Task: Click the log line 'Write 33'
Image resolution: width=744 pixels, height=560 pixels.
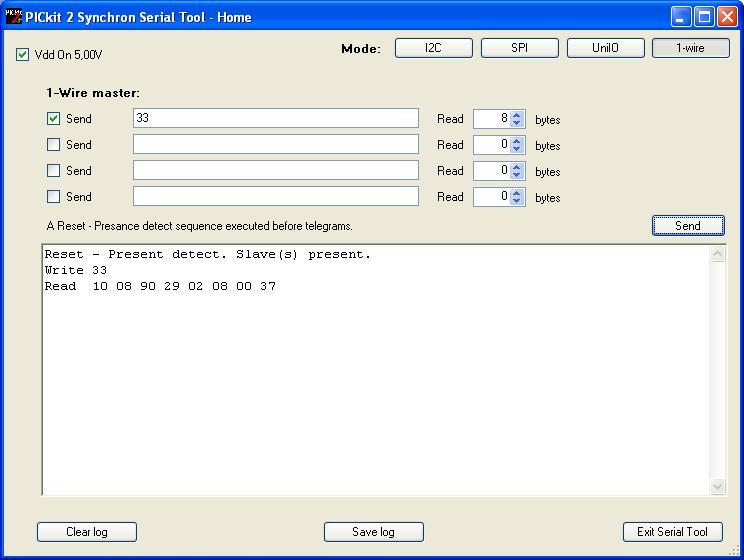Action: 76,270
